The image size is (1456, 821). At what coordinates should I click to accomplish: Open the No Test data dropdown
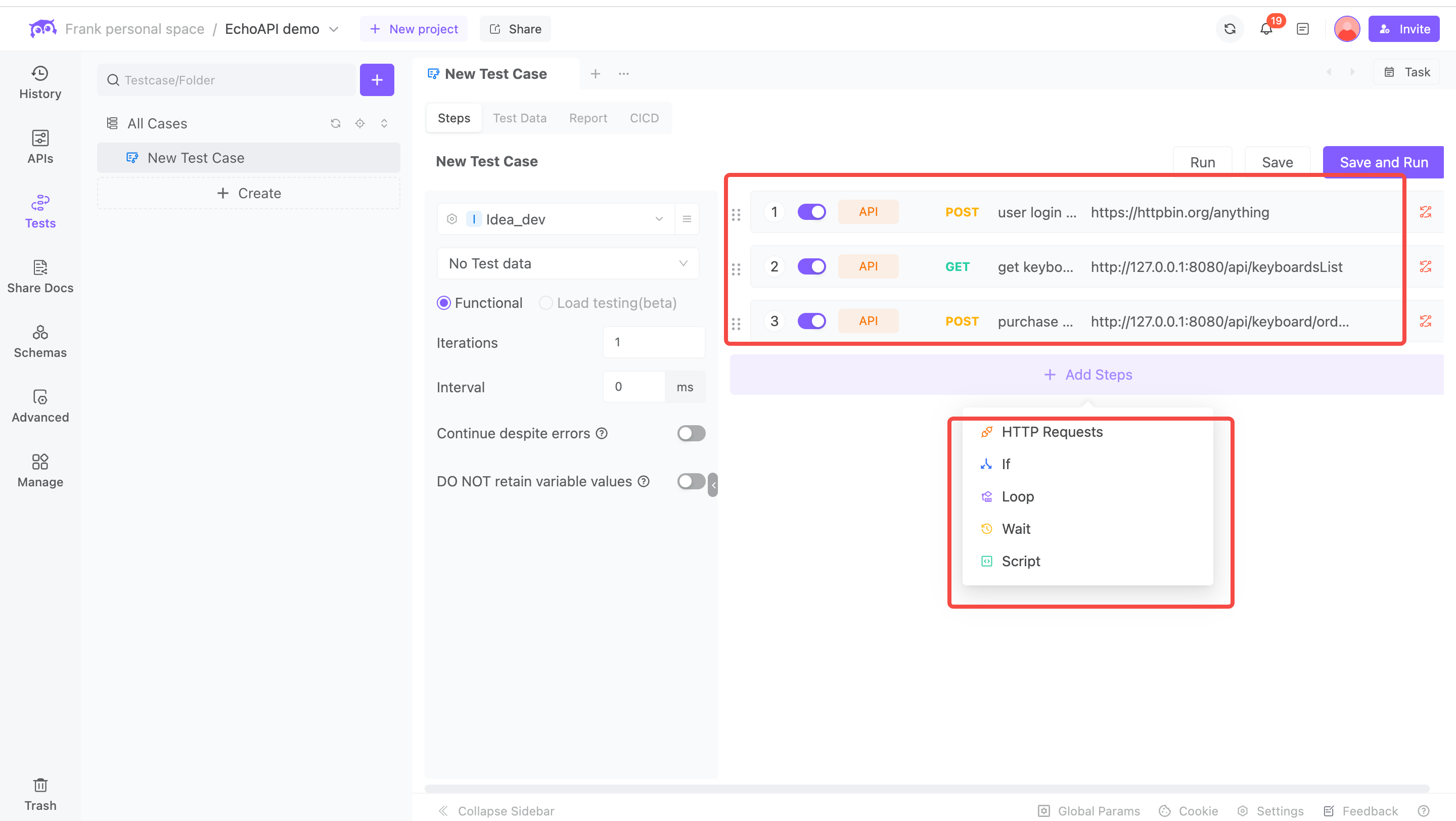(568, 263)
